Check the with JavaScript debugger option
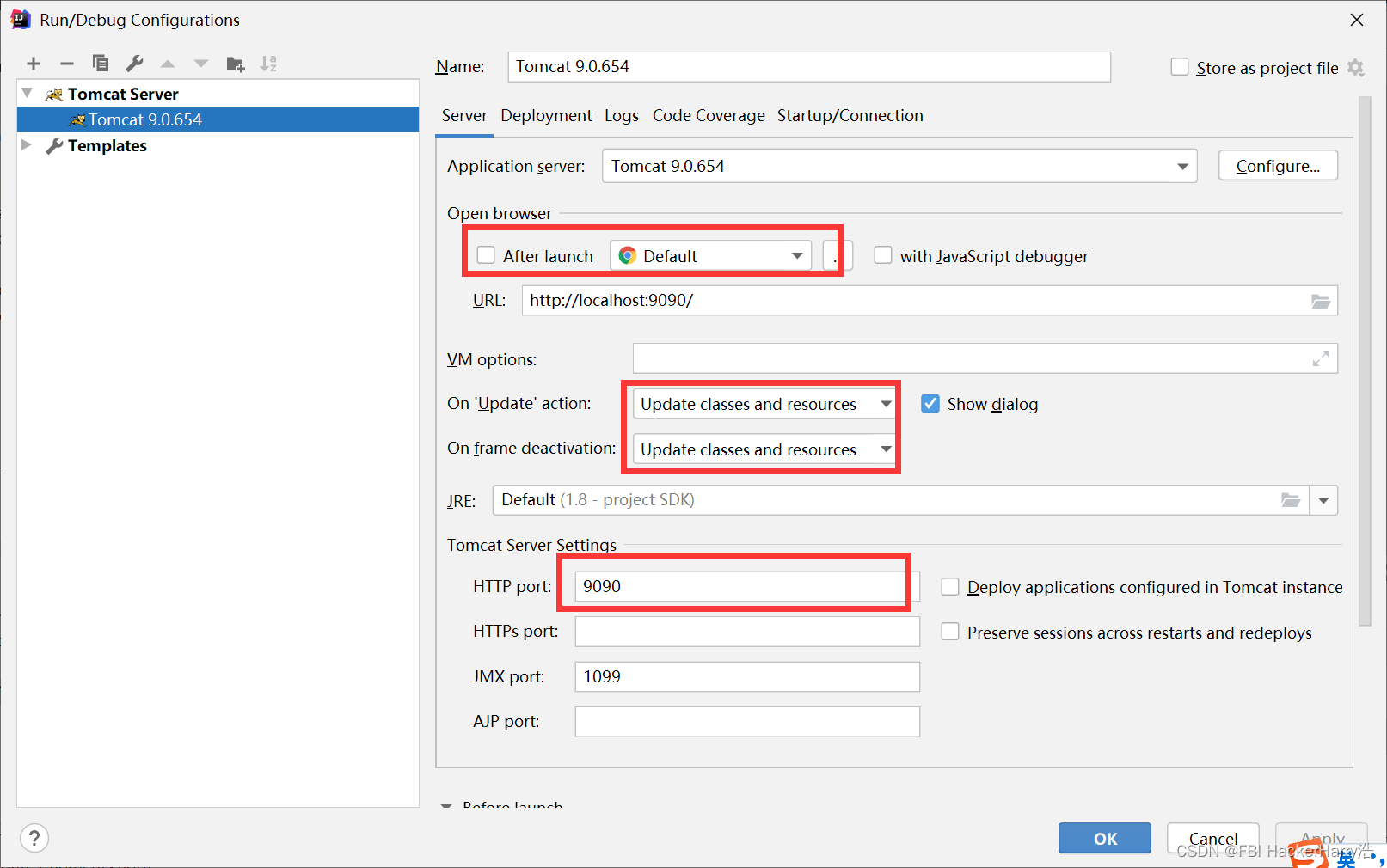Image resolution: width=1387 pixels, height=868 pixels. (883, 254)
